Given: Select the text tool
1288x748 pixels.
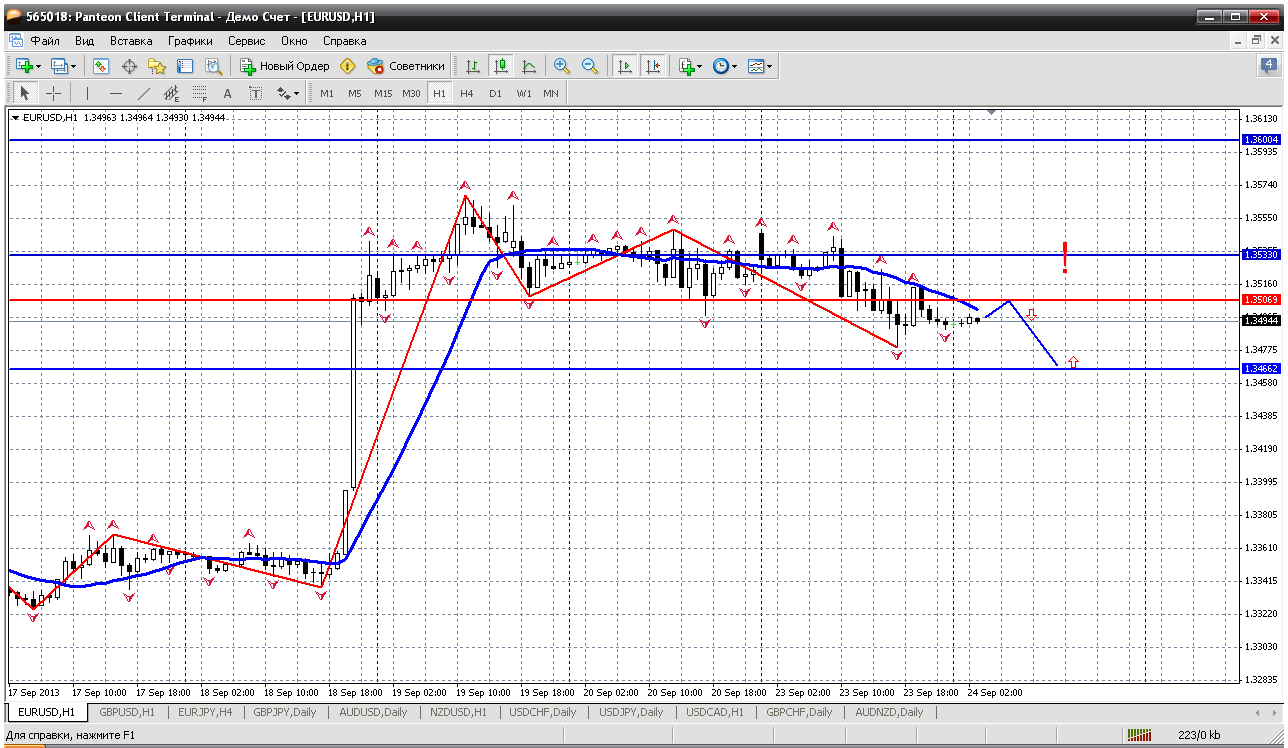Looking at the screenshot, I should [227, 93].
